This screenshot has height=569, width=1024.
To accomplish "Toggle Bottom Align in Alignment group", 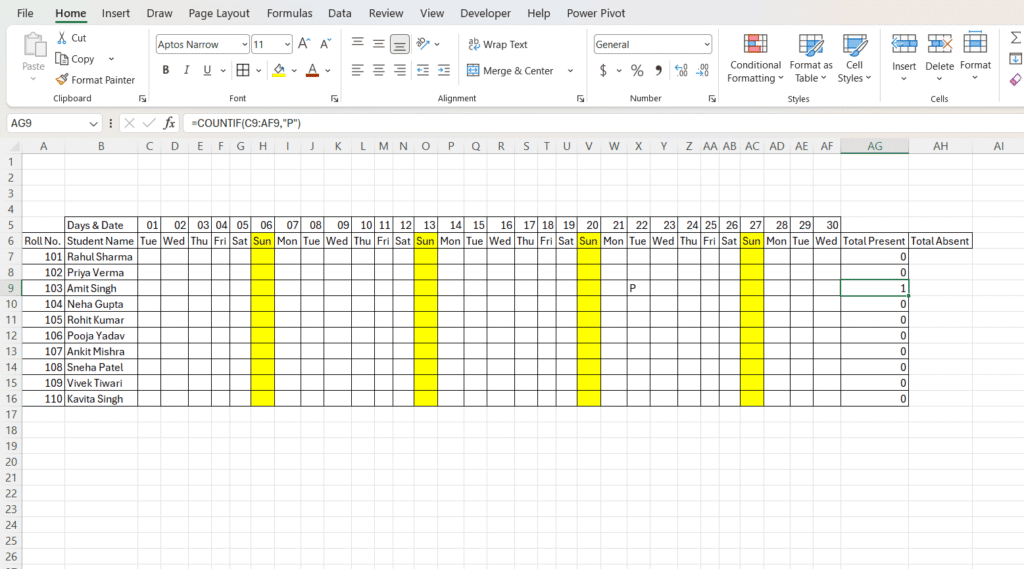I will pos(400,44).
